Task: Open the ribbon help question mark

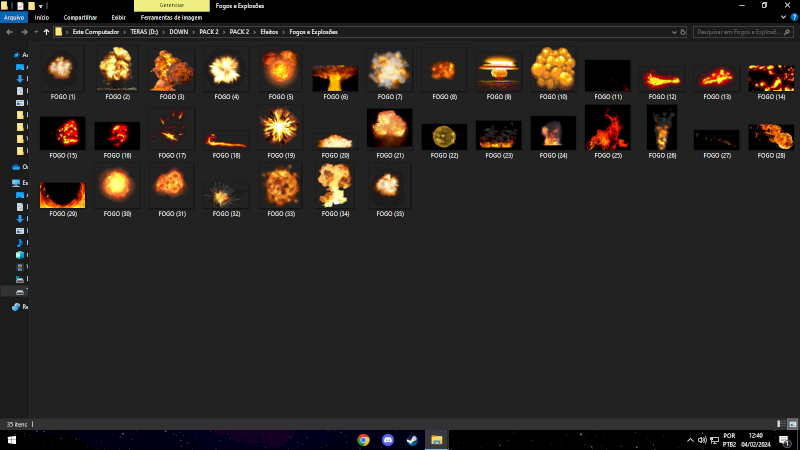Action: (x=794, y=17)
